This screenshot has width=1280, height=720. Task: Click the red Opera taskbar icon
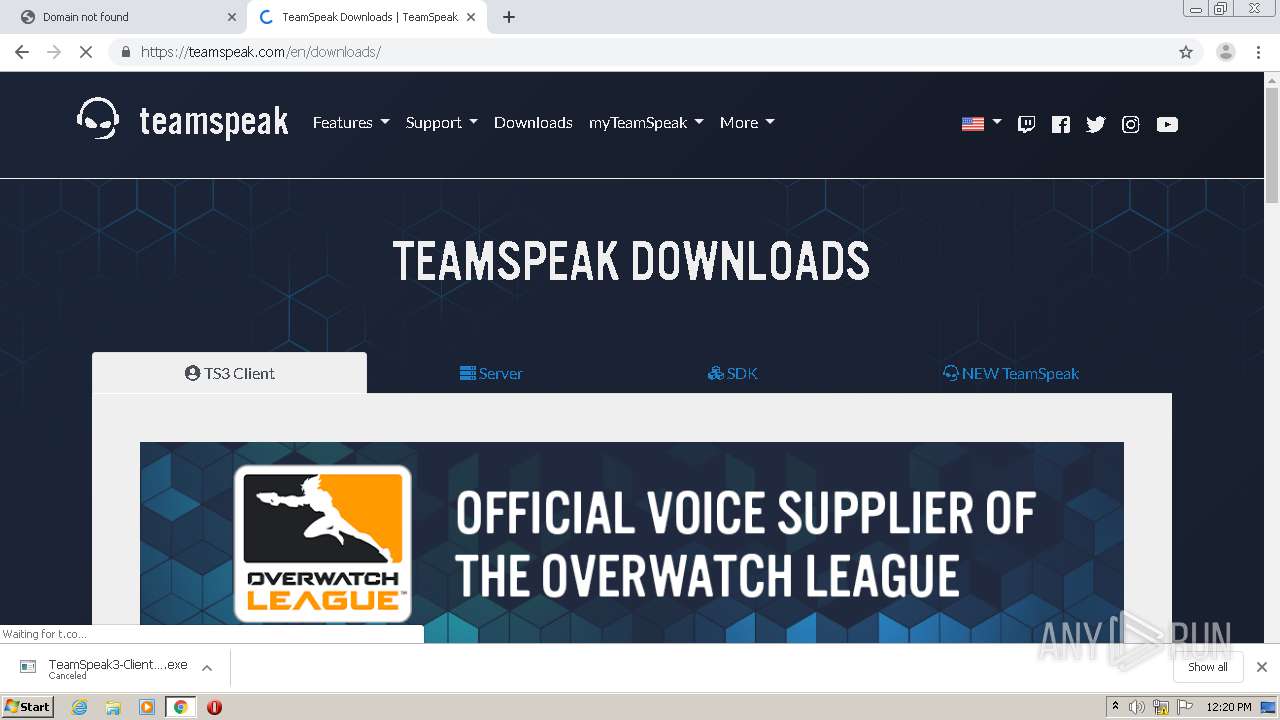214,707
